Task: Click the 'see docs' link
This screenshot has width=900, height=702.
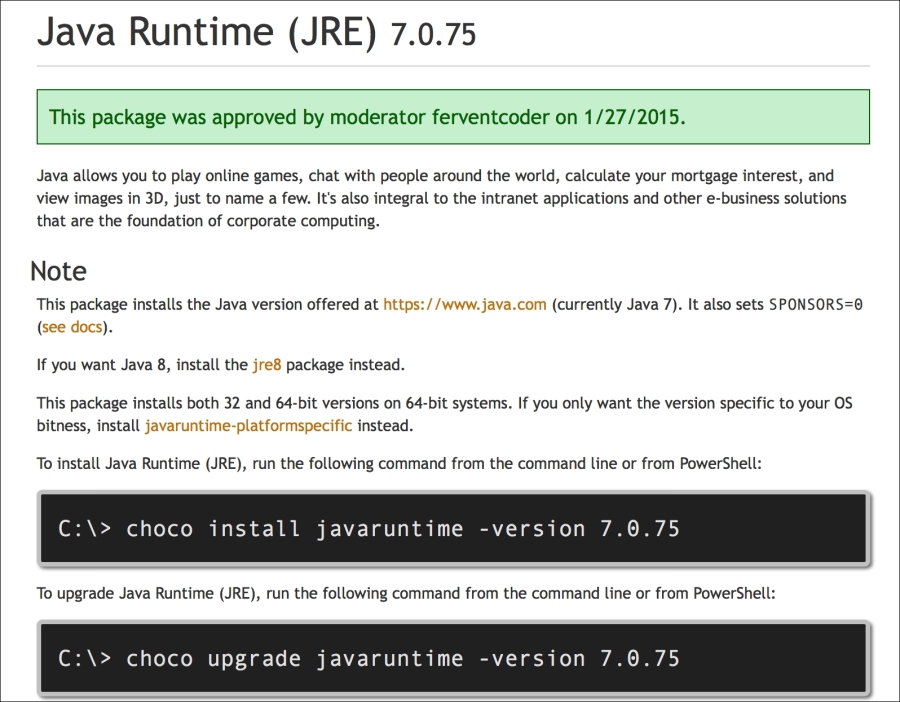Action: tap(71, 327)
